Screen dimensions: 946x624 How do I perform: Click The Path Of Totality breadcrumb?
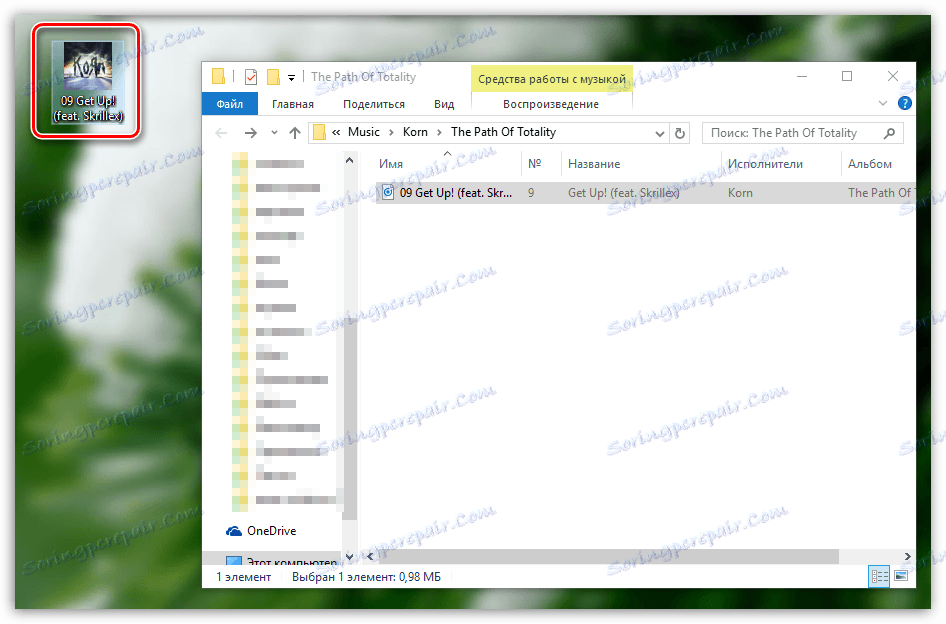pos(503,132)
